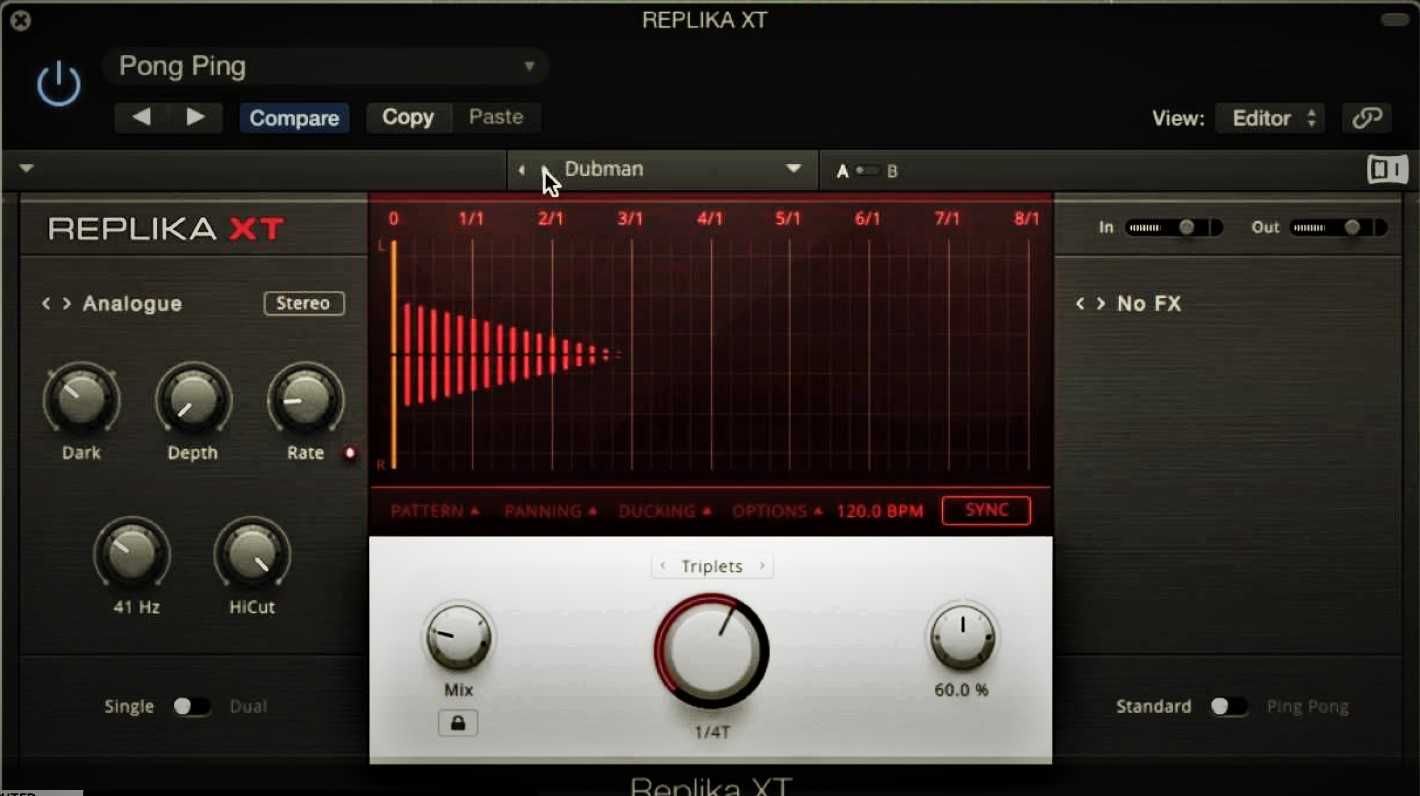1420x796 pixels.
Task: Select previous effect before No FX
Action: 1080,304
